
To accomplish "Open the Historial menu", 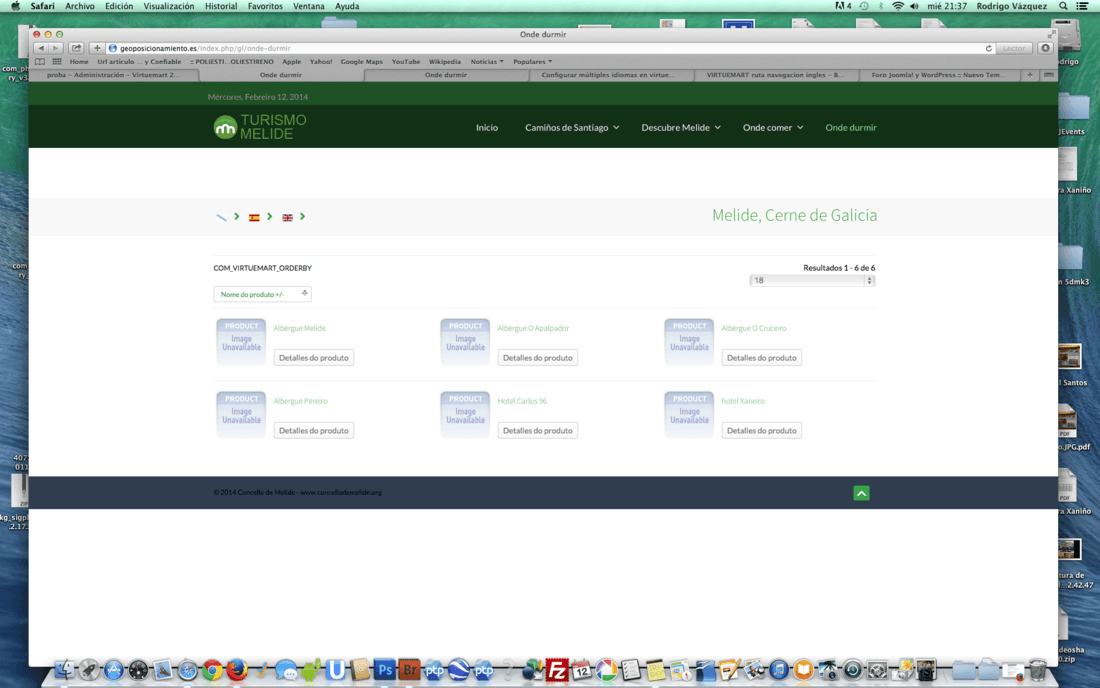I will (x=220, y=6).
